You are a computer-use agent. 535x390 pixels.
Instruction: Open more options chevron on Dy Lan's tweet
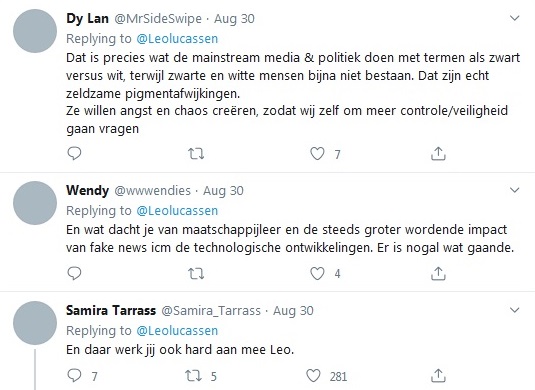[514, 18]
